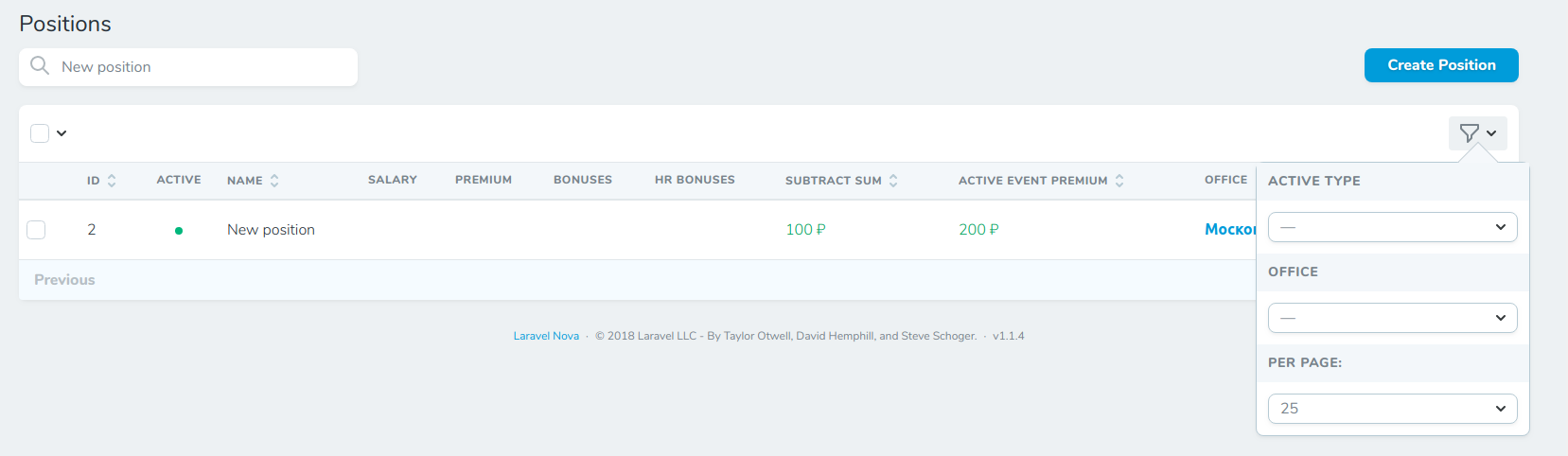1568x456 pixels.
Task: Open the Москва office link
Action: pos(1229,230)
